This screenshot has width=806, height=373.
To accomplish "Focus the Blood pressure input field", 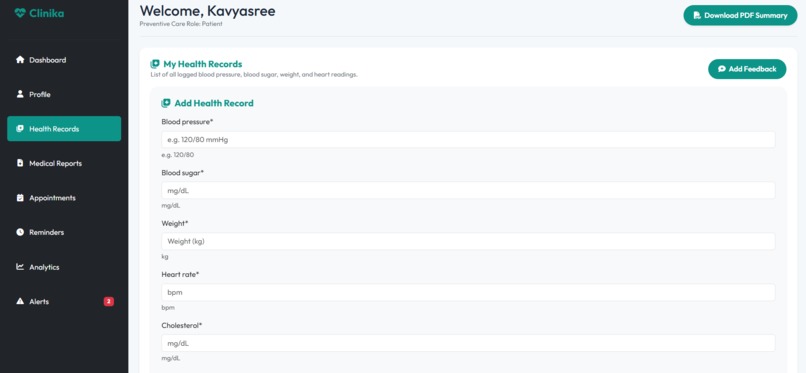I will pos(468,139).
